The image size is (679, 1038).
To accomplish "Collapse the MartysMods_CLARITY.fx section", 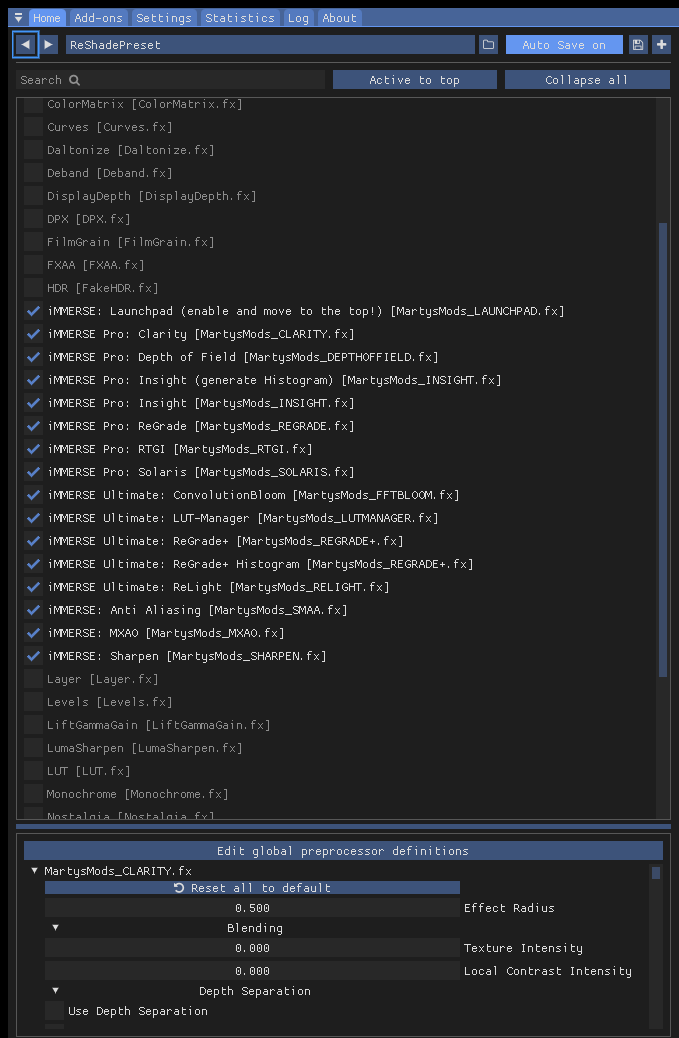I will pyautogui.click(x=34, y=871).
